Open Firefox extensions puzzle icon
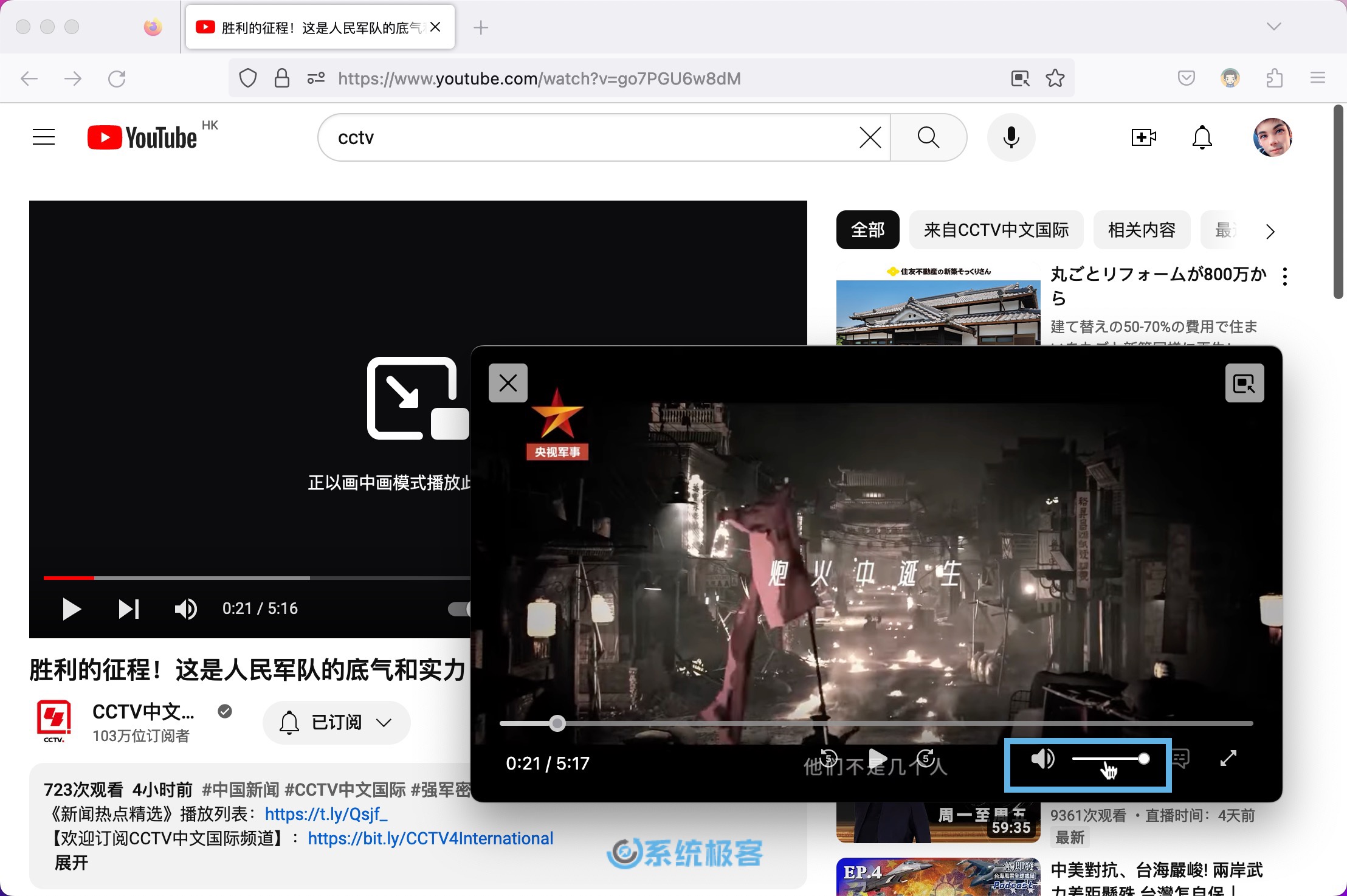Image resolution: width=1347 pixels, height=896 pixels. click(x=1274, y=78)
